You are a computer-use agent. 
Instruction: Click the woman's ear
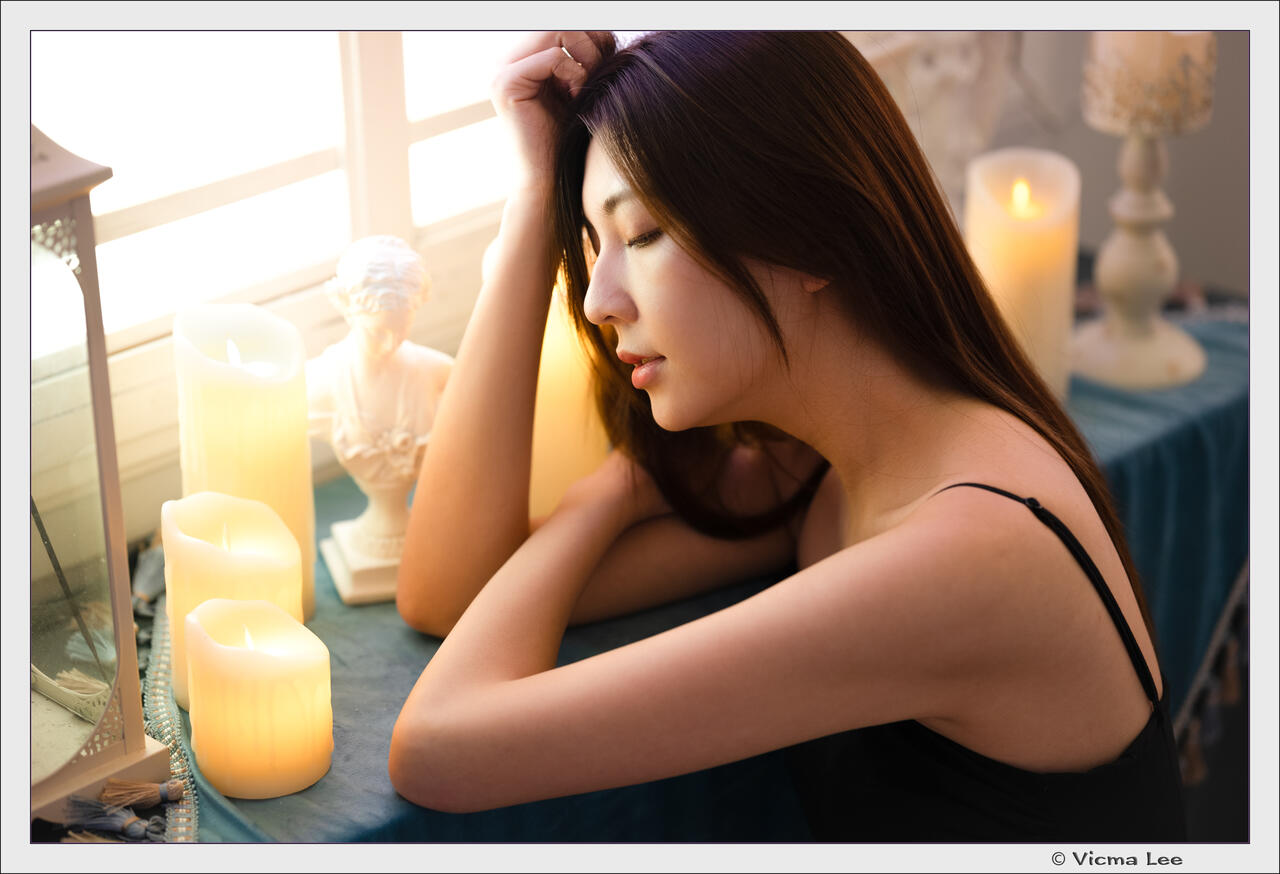point(812,283)
